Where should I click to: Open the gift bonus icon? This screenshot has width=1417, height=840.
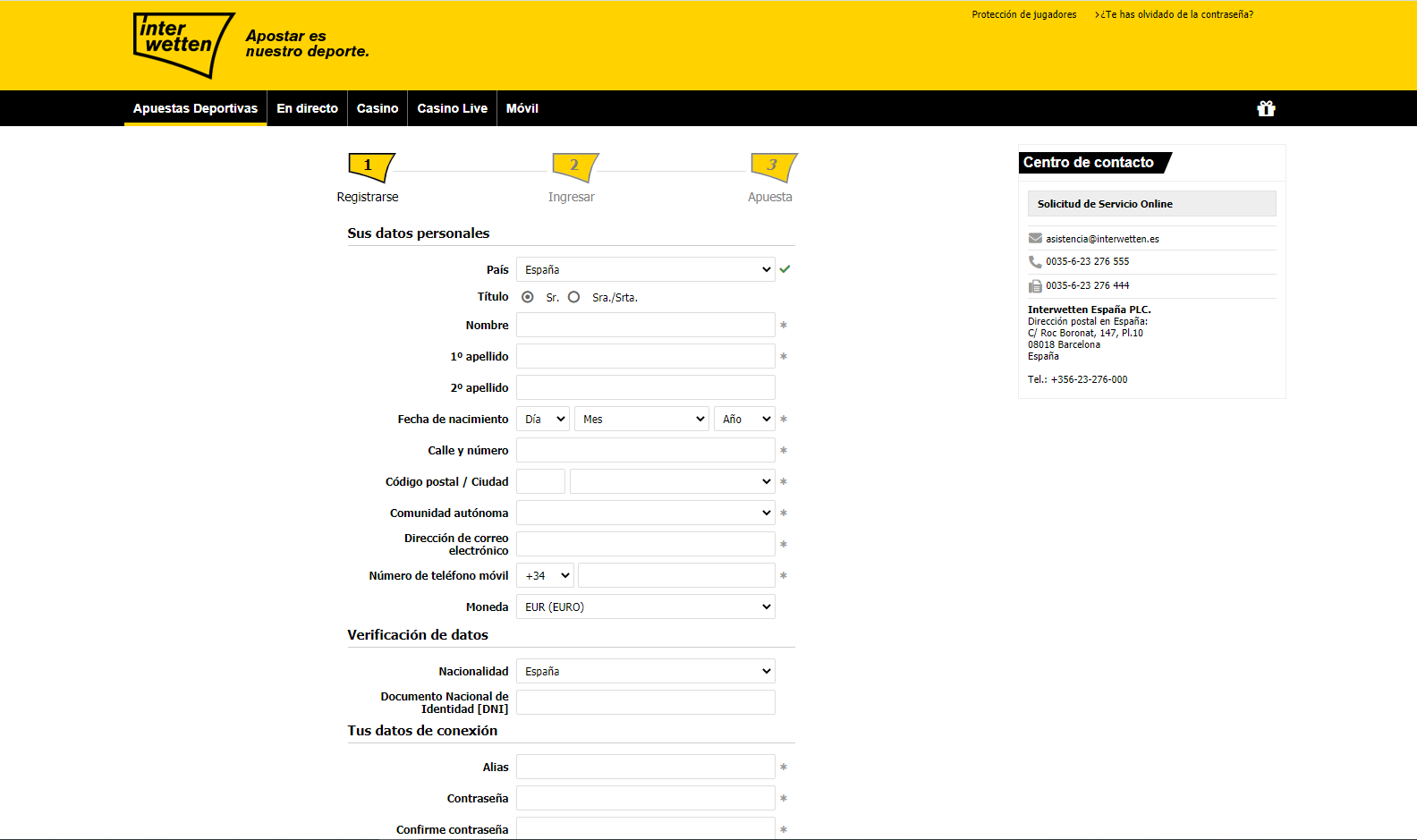click(1266, 108)
